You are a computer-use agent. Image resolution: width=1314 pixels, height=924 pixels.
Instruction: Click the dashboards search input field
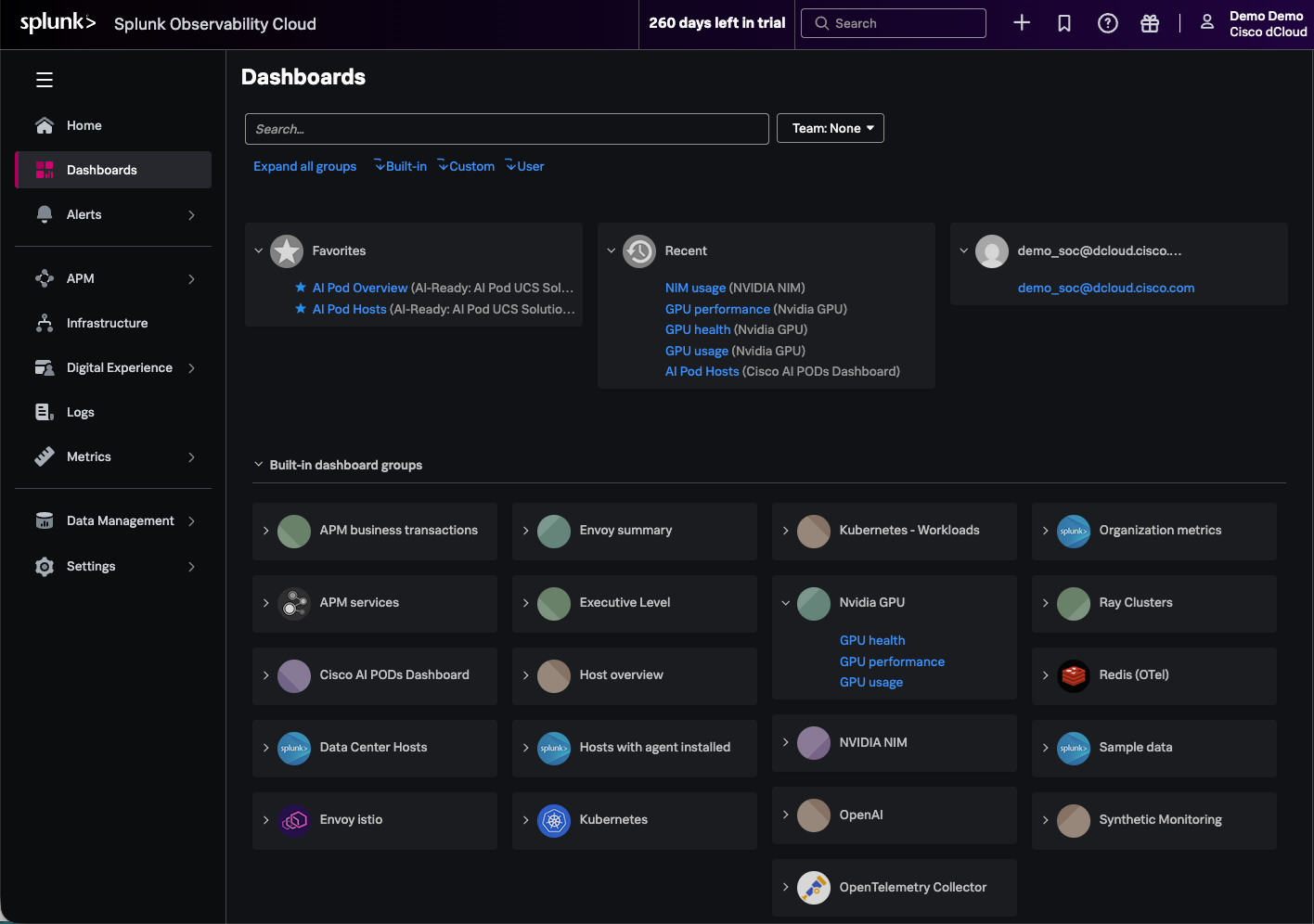click(507, 129)
